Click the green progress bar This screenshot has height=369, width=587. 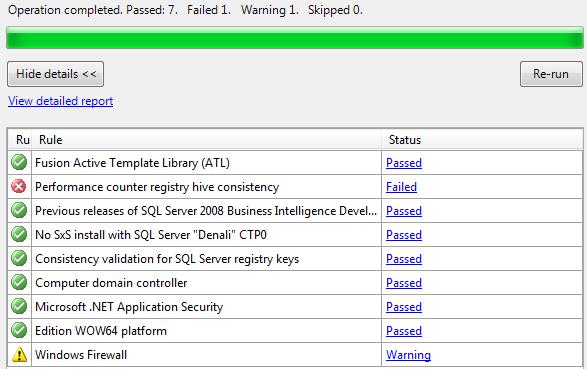[x=295, y=37]
